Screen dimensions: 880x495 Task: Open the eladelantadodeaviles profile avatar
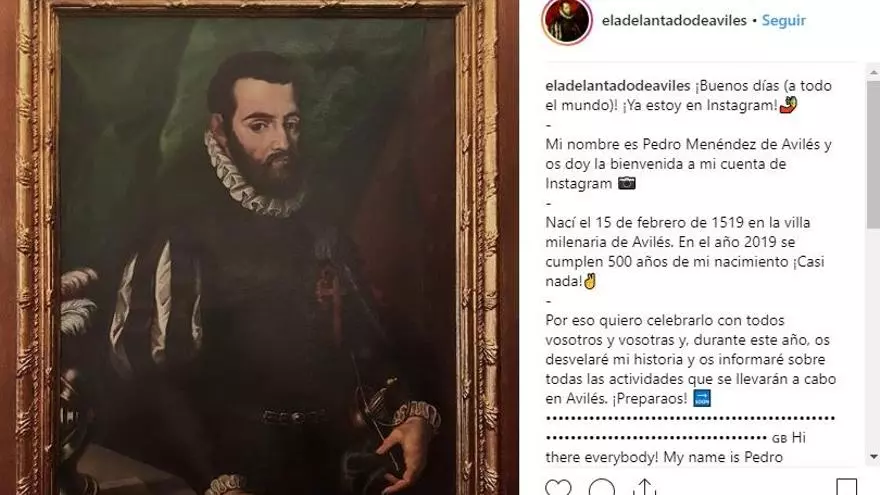coord(567,20)
